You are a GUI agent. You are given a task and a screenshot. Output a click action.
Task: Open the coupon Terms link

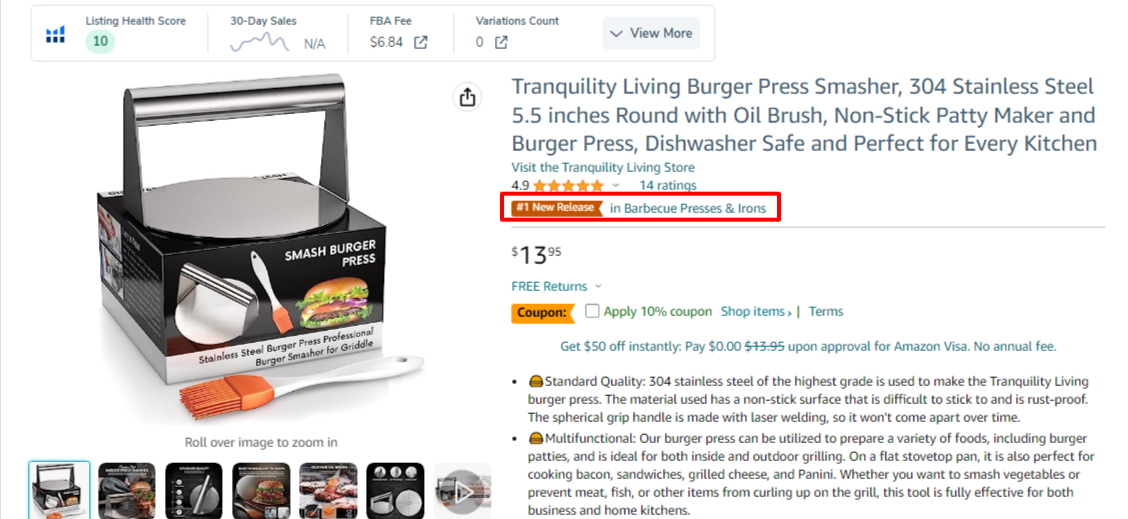pos(826,312)
